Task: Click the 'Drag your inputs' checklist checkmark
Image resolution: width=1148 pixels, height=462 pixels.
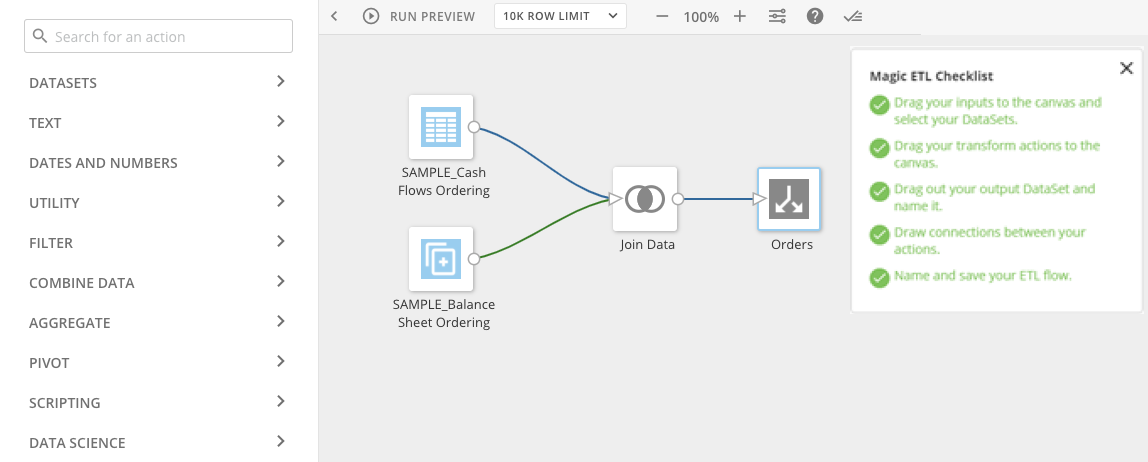Action: coord(879,105)
